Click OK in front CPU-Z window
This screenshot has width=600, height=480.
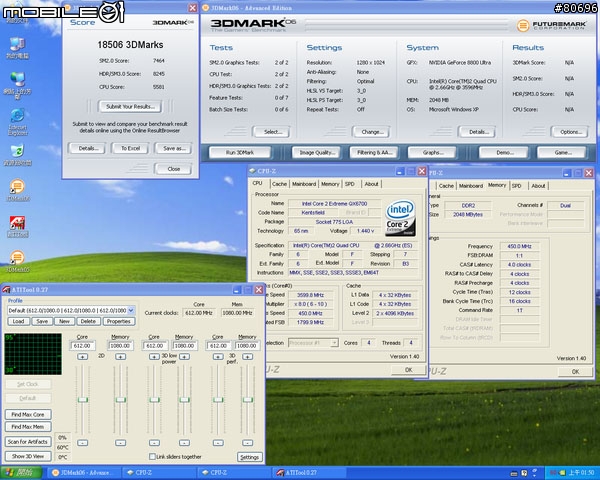[x=408, y=370]
